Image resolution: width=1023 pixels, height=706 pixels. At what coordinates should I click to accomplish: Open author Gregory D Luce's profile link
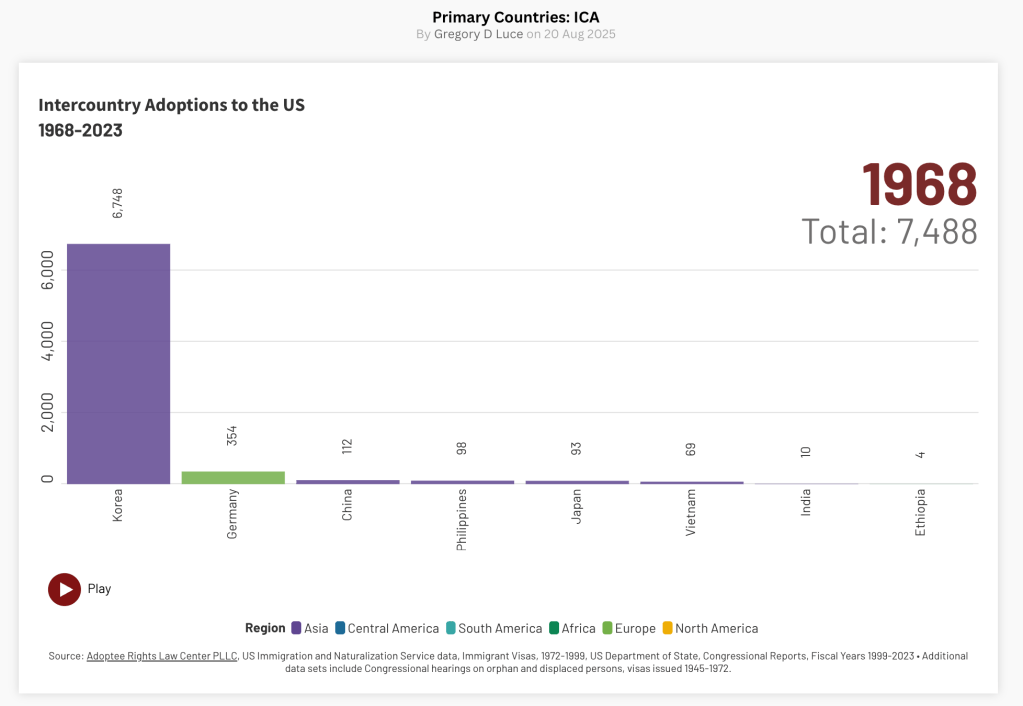click(x=478, y=34)
